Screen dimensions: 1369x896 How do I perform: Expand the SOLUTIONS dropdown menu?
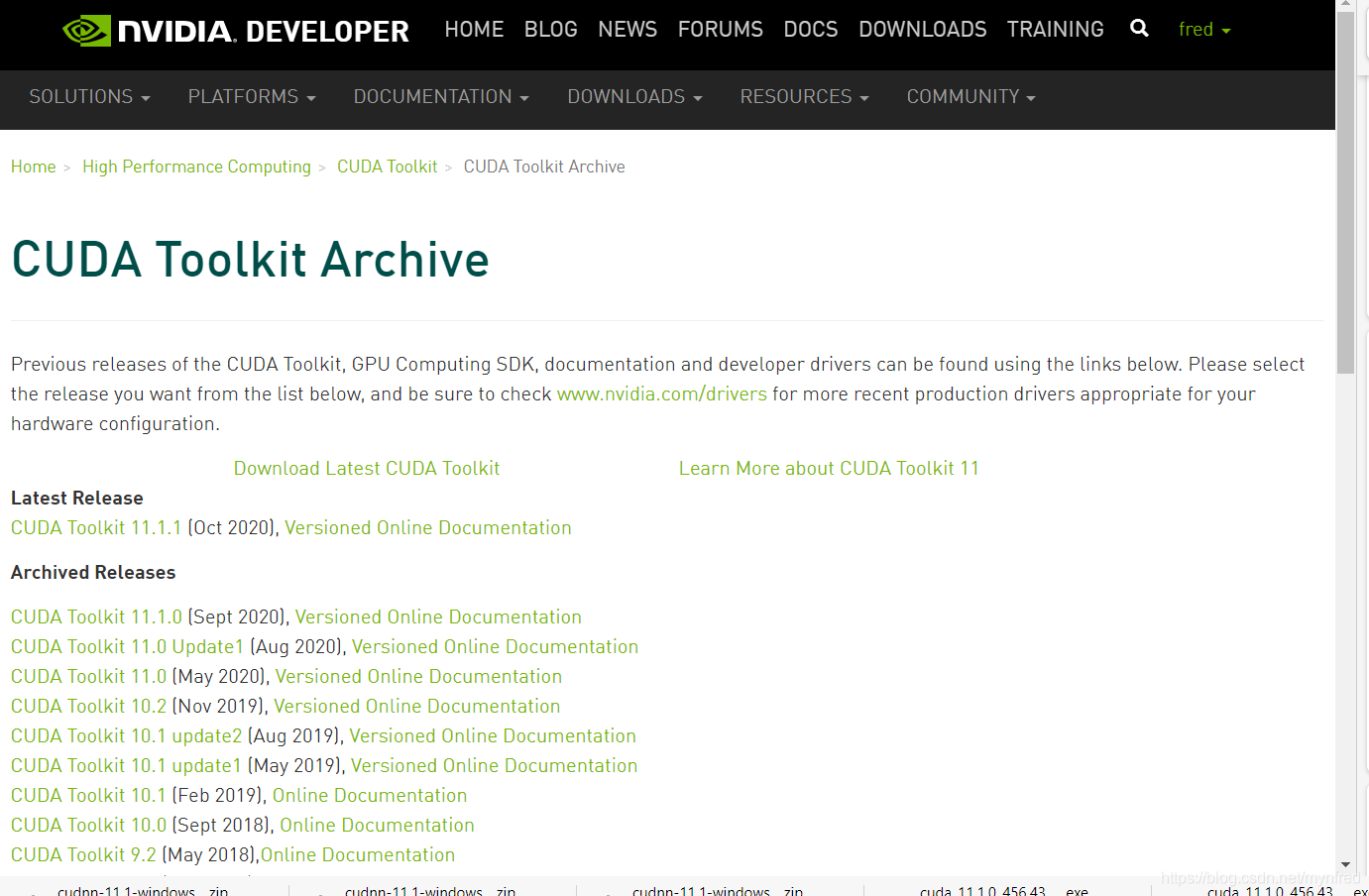(x=89, y=97)
